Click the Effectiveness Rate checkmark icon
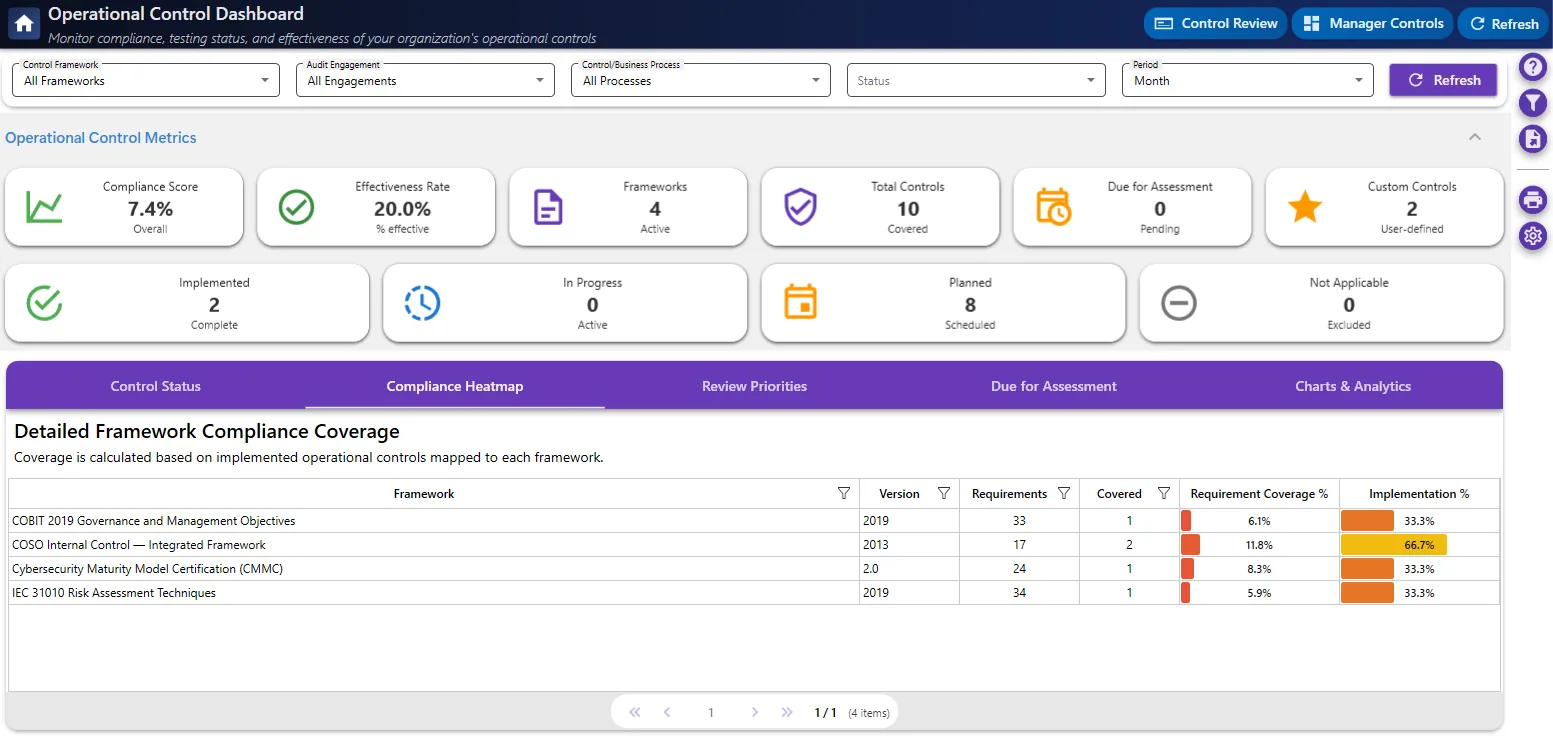The height and width of the screenshot is (739, 1553). pos(296,207)
